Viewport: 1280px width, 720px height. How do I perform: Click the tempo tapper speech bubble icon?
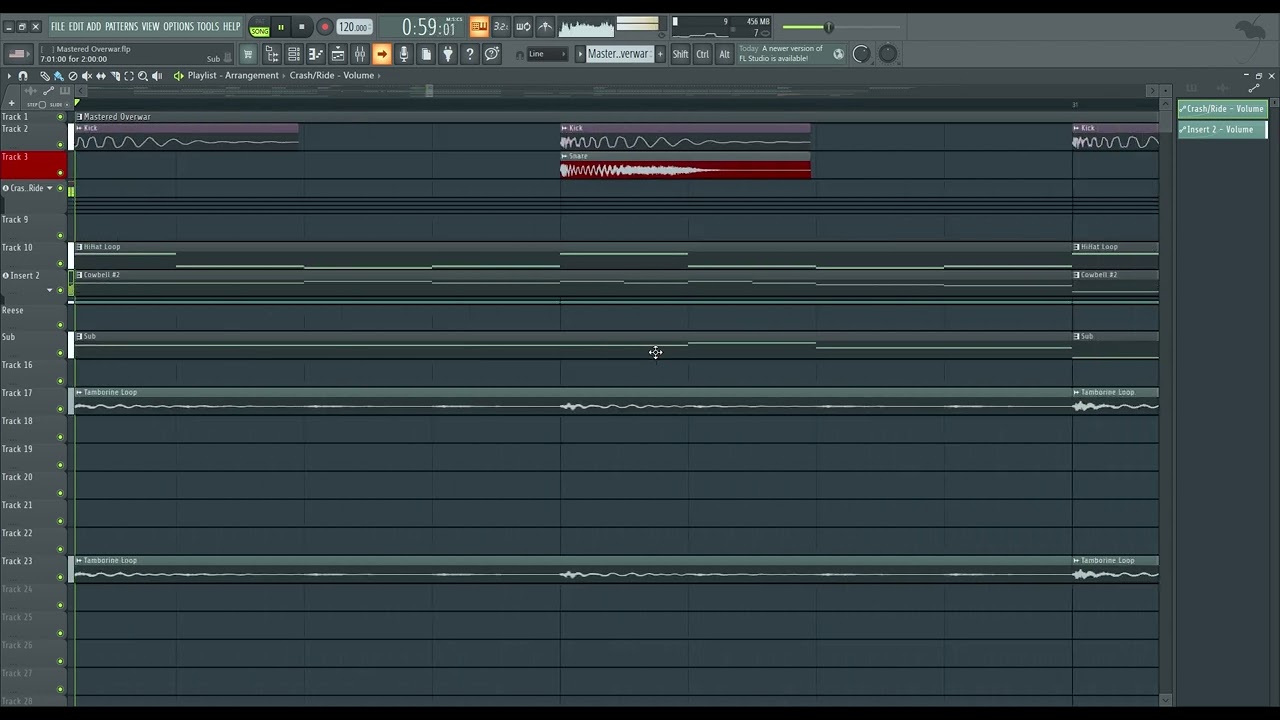[x=492, y=54]
